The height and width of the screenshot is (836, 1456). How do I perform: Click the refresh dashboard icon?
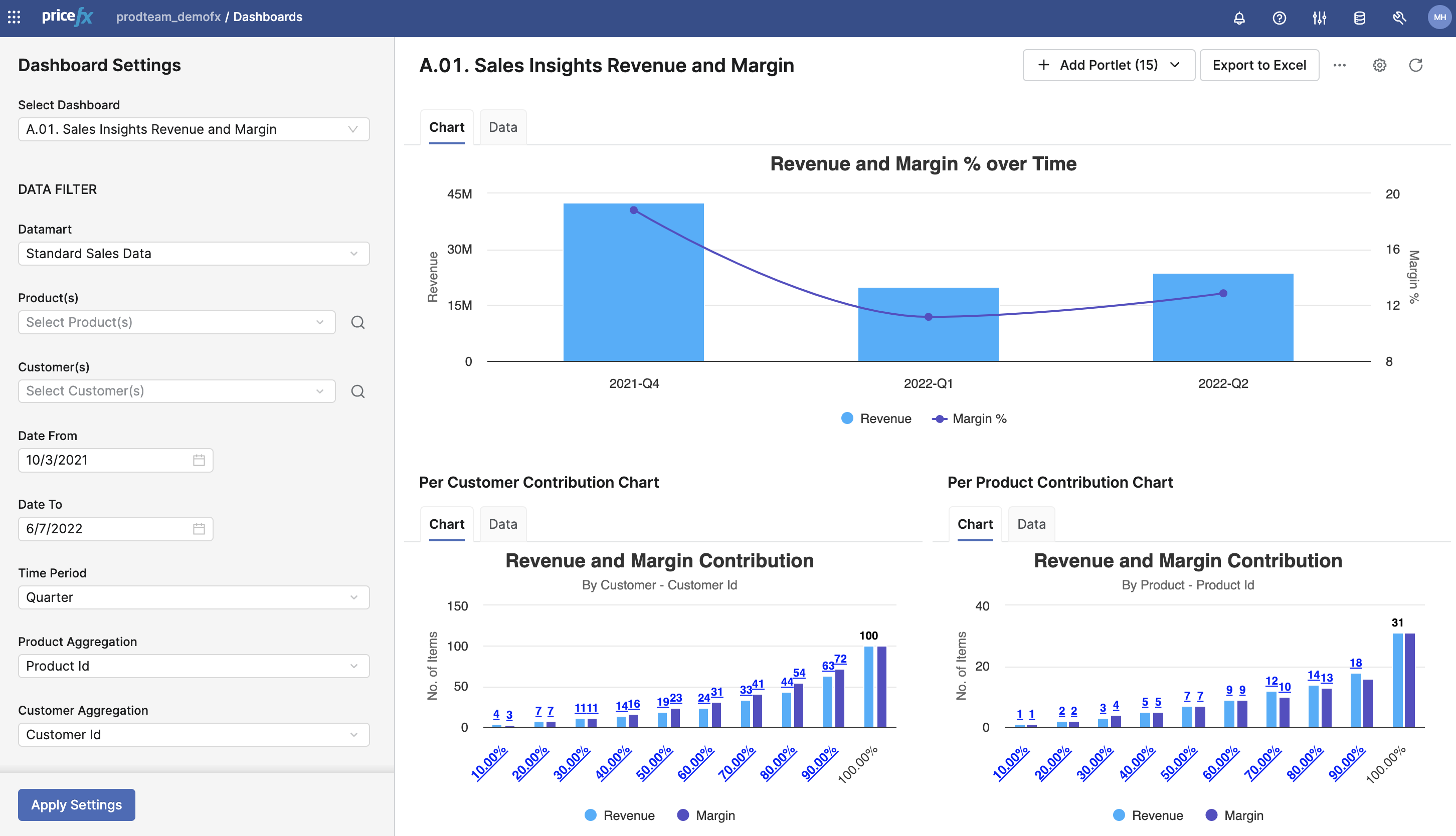[1415, 65]
